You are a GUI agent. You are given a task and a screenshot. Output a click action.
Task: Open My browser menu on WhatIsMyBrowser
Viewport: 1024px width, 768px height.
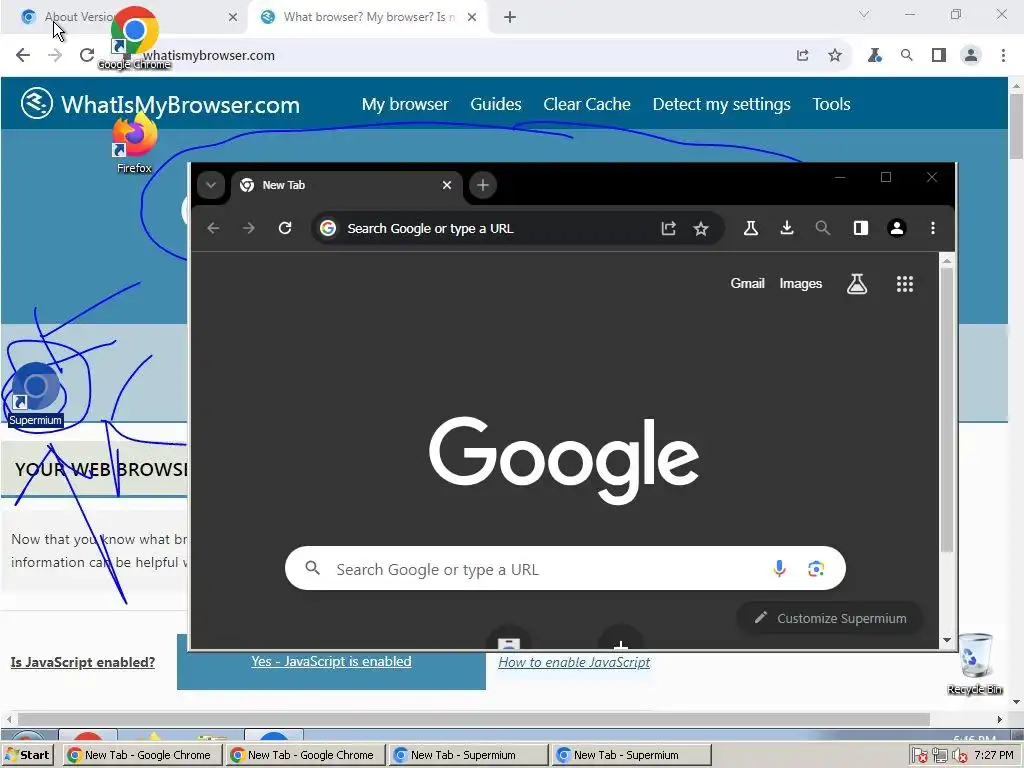pos(405,104)
